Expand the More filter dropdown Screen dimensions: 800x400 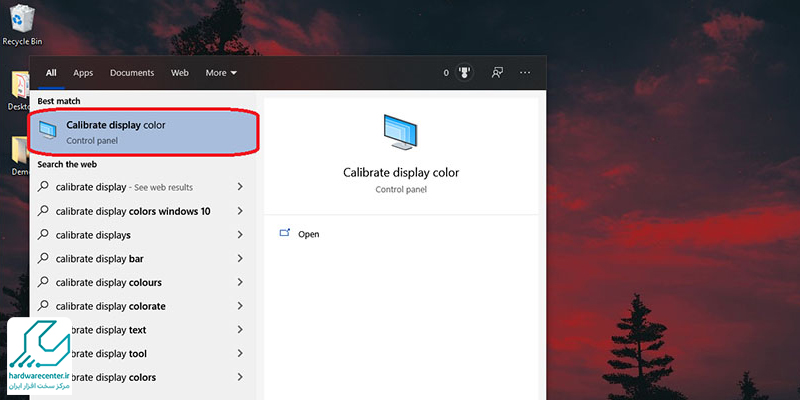(x=221, y=73)
